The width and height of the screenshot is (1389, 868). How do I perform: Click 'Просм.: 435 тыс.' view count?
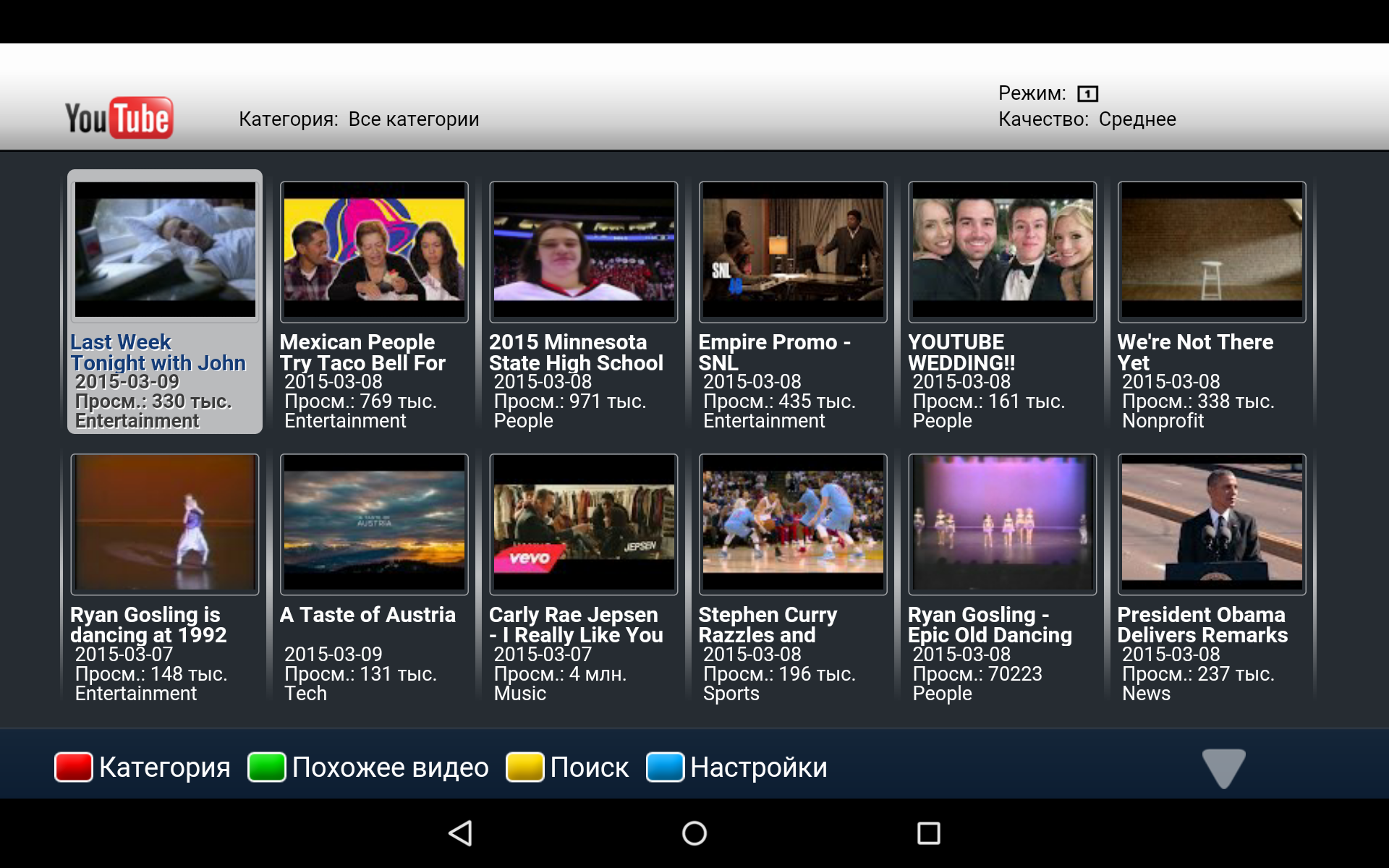pyautogui.click(x=779, y=401)
